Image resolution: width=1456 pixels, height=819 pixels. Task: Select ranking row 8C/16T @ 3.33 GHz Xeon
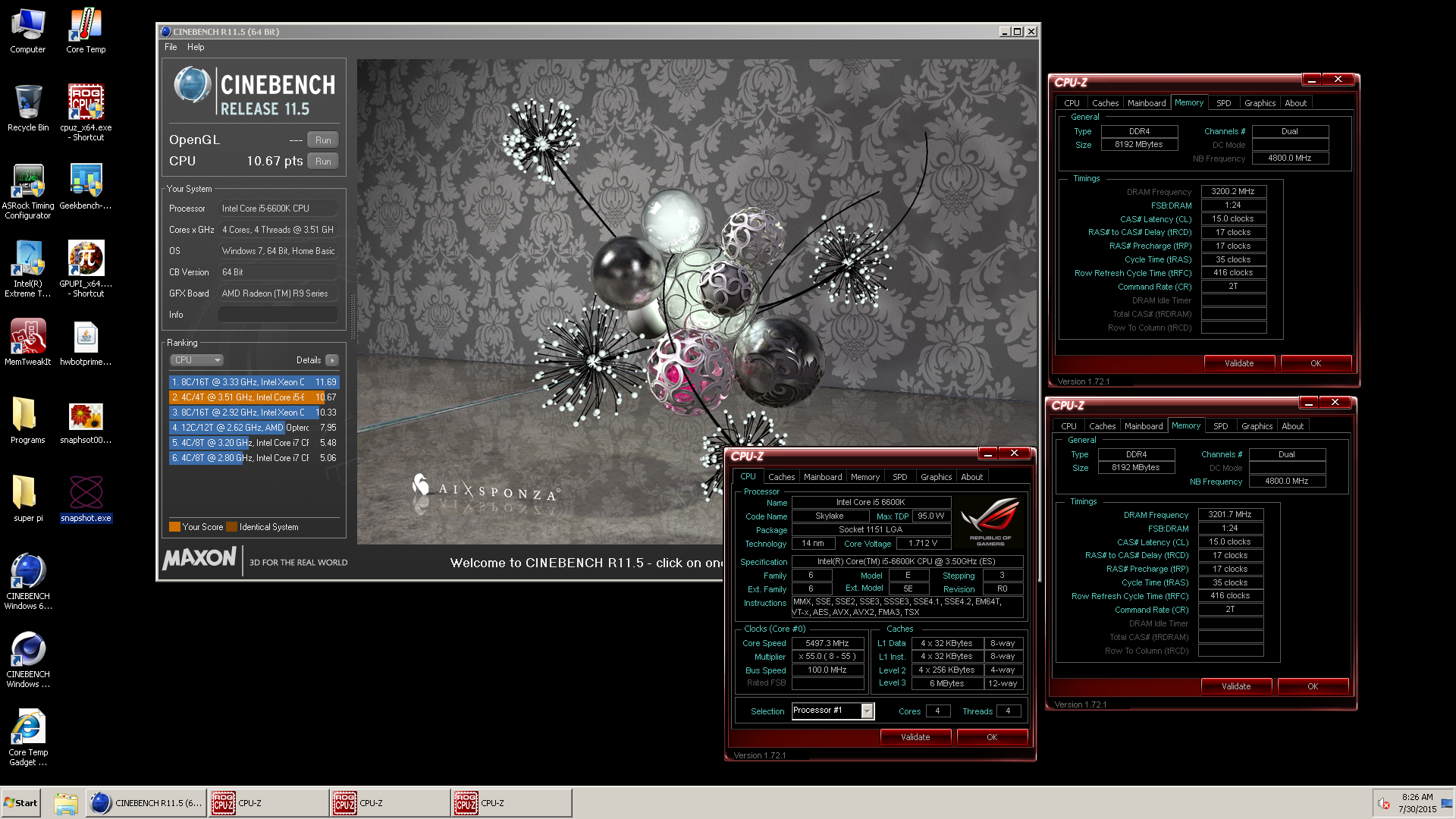click(253, 382)
